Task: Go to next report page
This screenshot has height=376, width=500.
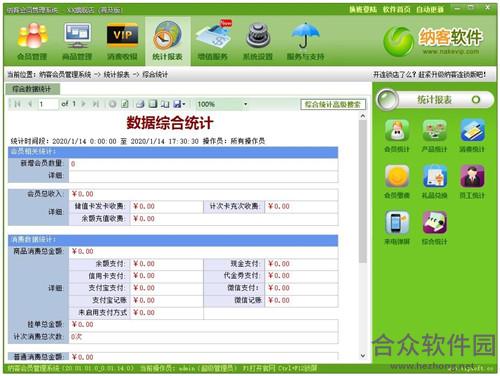Action: pyautogui.click(x=84, y=104)
